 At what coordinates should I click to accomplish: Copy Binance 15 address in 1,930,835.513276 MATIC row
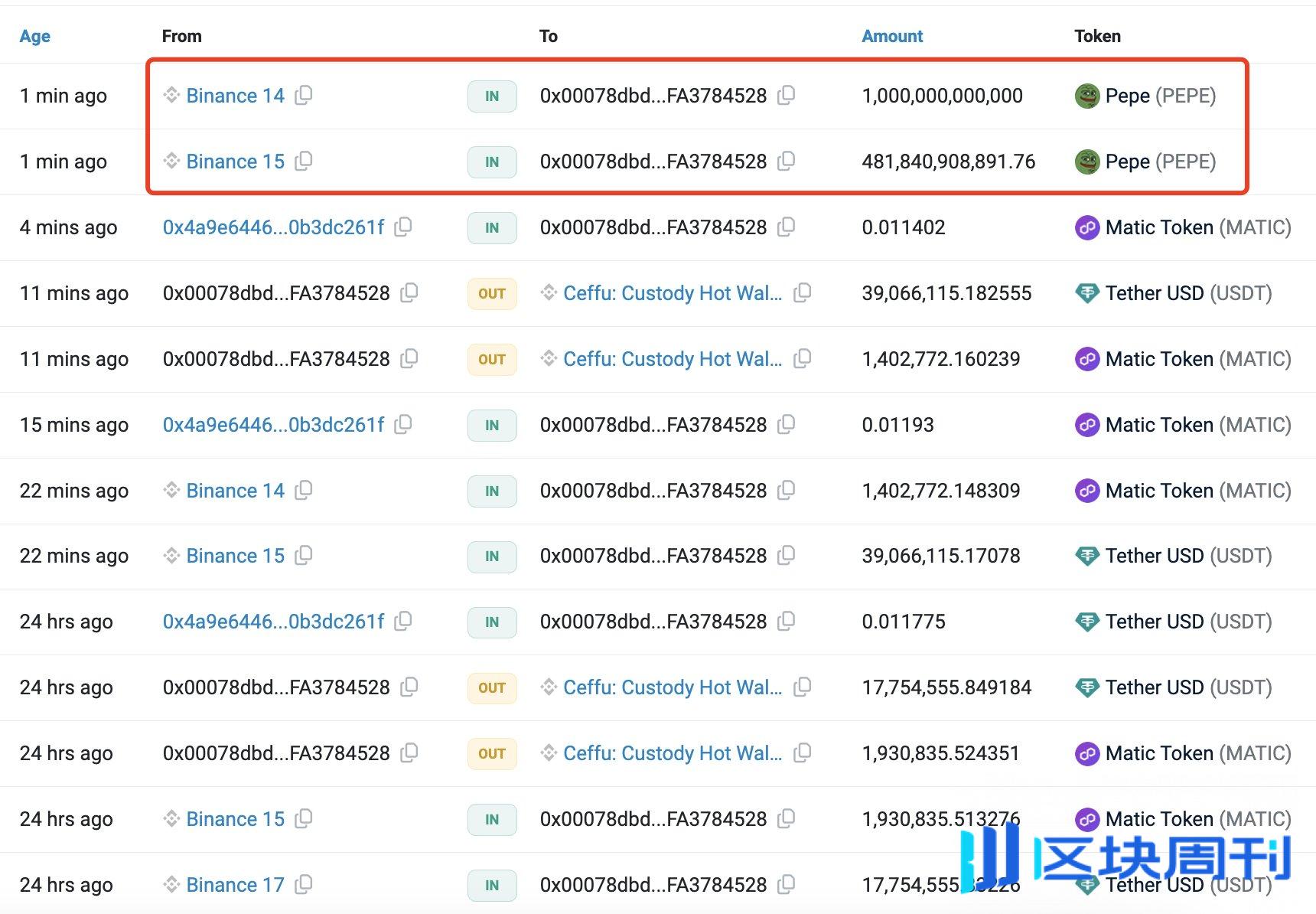pyautogui.click(x=304, y=819)
